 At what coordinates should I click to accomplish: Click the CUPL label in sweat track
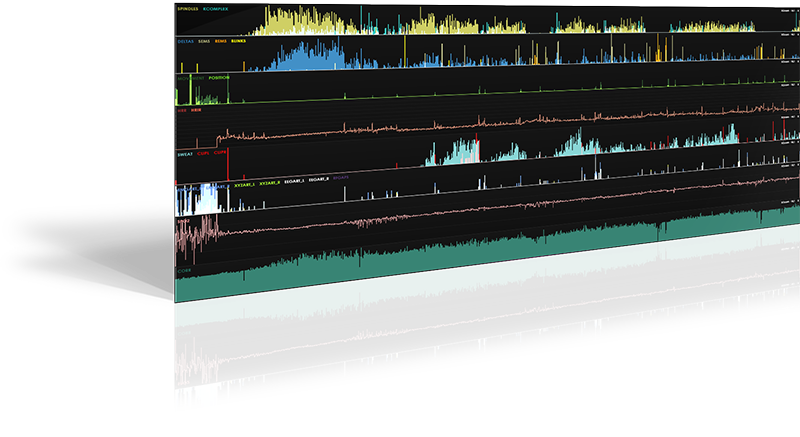pyautogui.click(x=204, y=155)
